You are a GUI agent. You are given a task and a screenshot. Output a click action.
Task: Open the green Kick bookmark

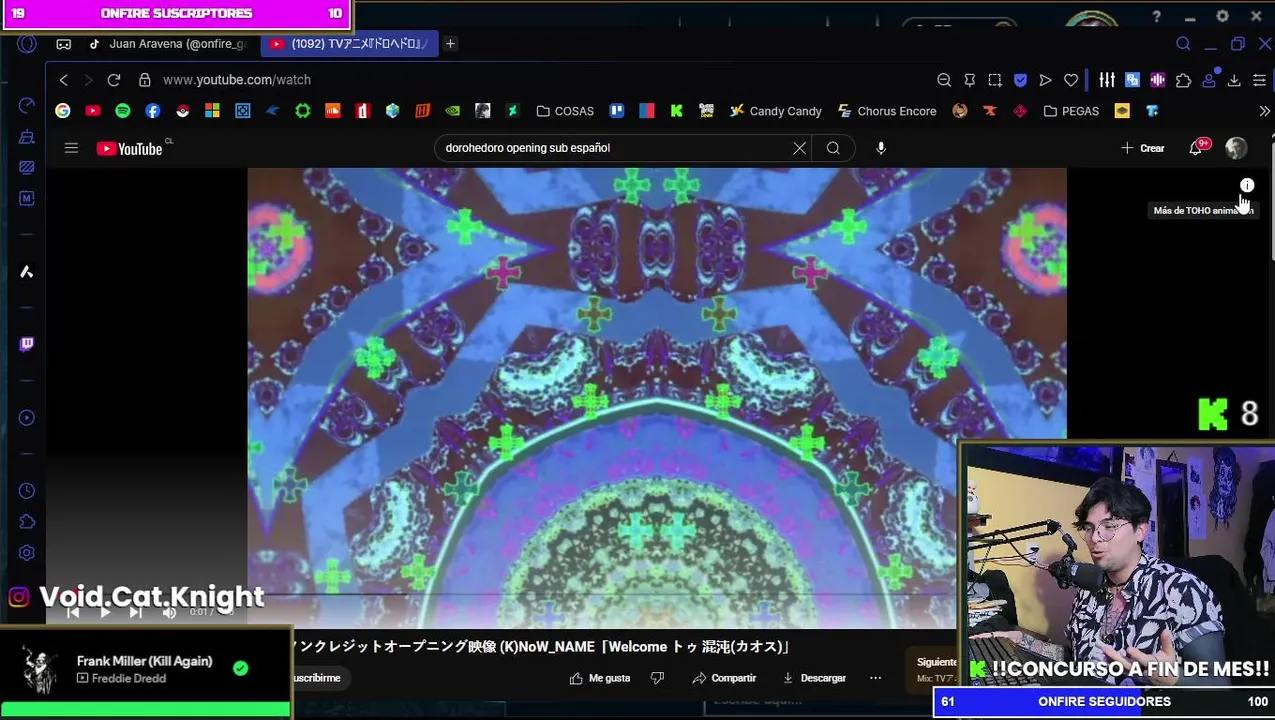tap(677, 111)
